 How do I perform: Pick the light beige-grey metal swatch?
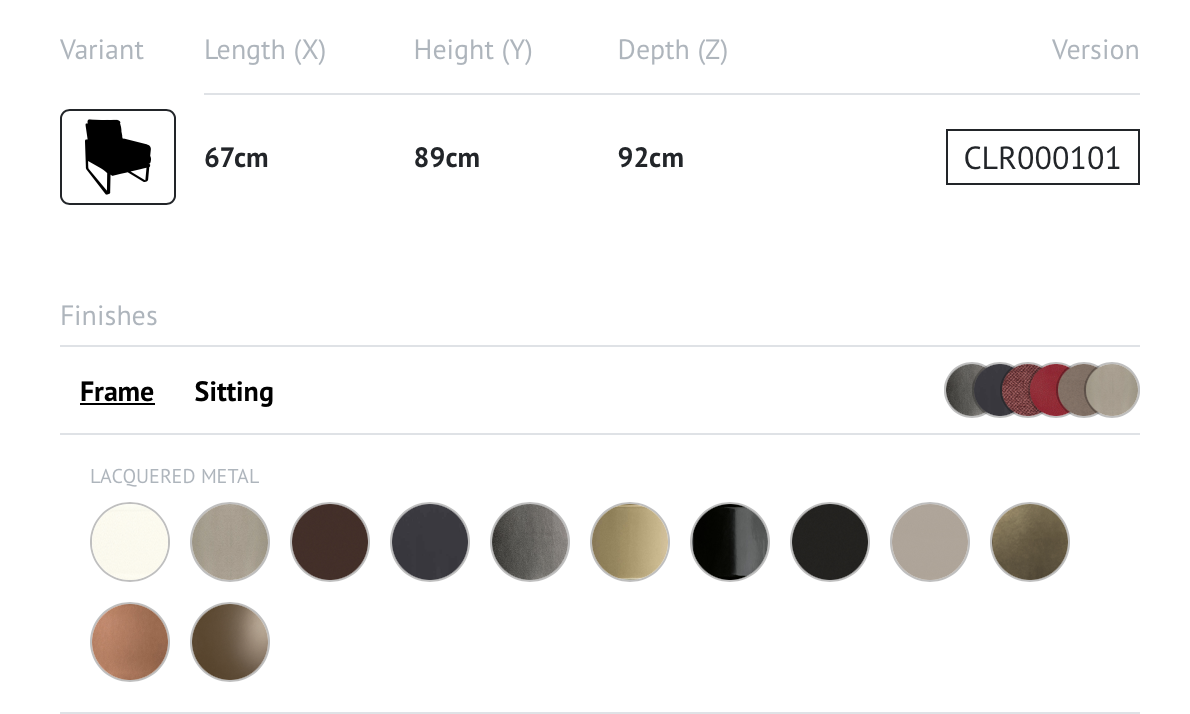[230, 542]
